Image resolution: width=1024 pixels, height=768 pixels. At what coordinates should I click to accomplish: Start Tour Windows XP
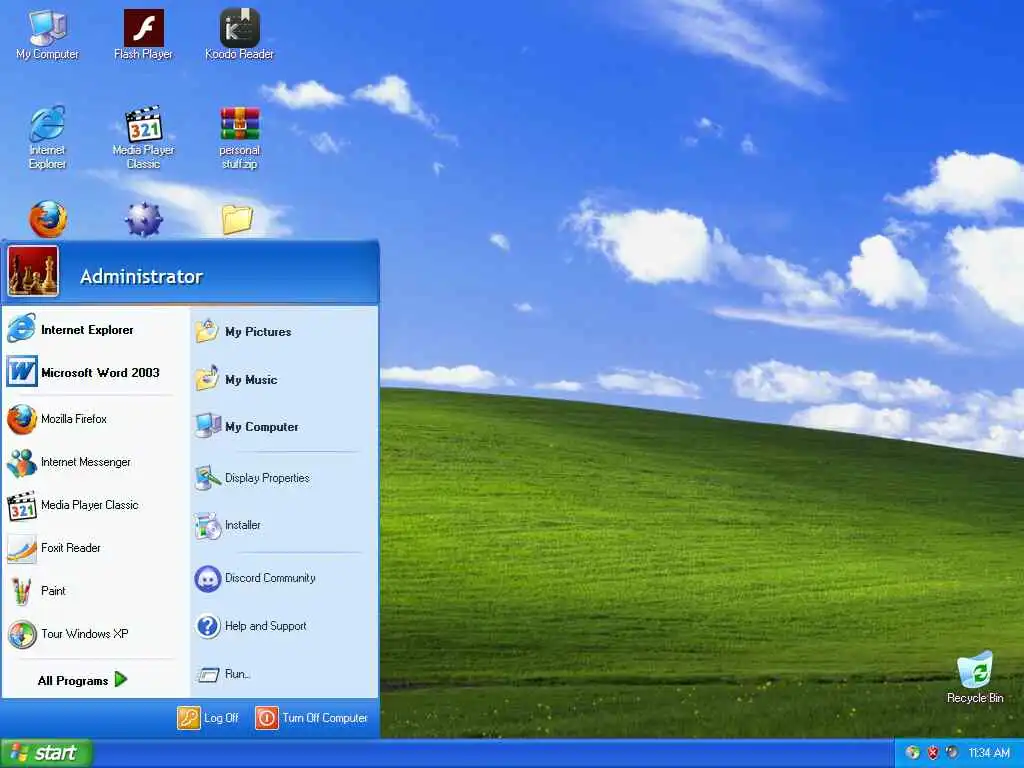point(88,634)
